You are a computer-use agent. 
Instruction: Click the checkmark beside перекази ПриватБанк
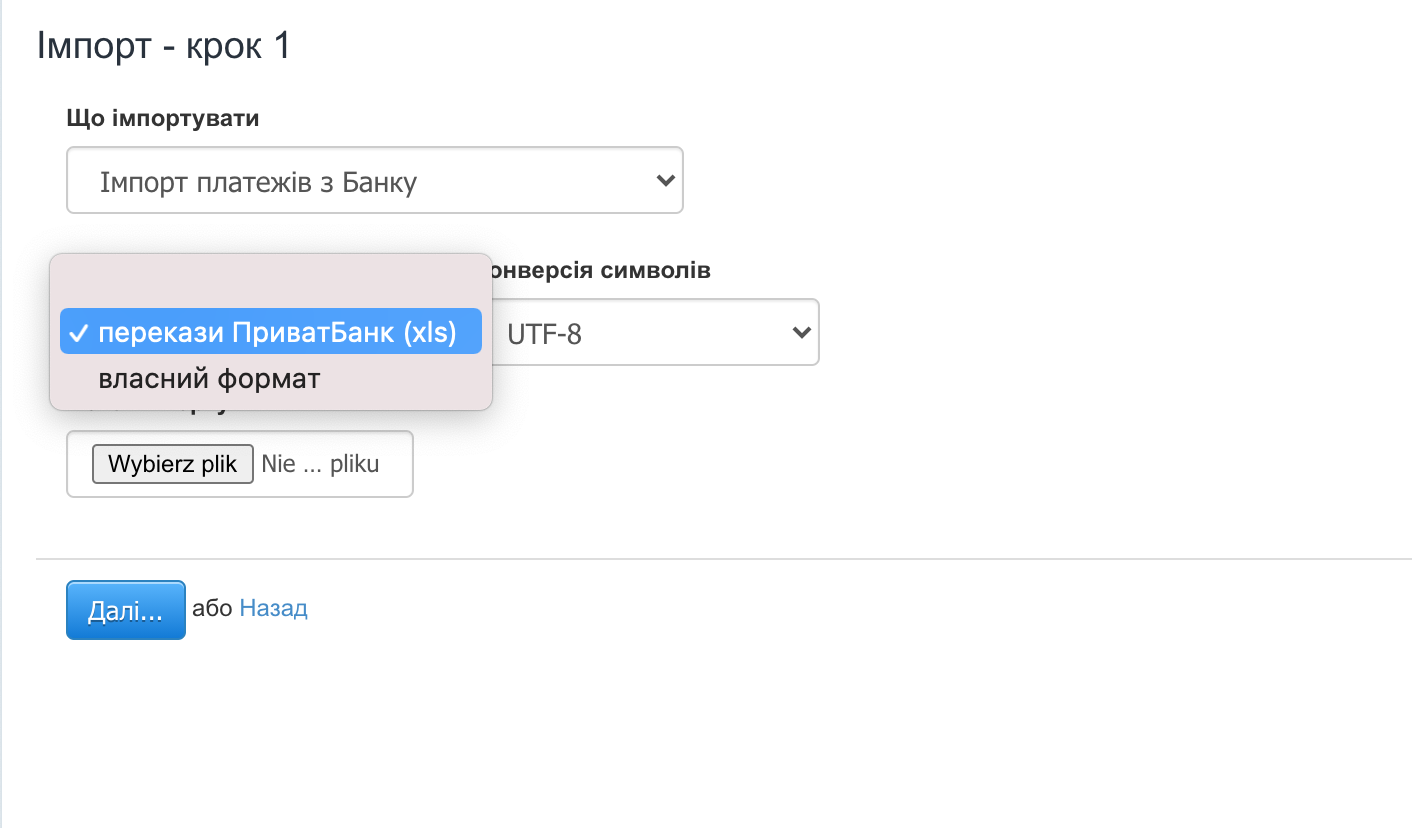[x=78, y=334]
